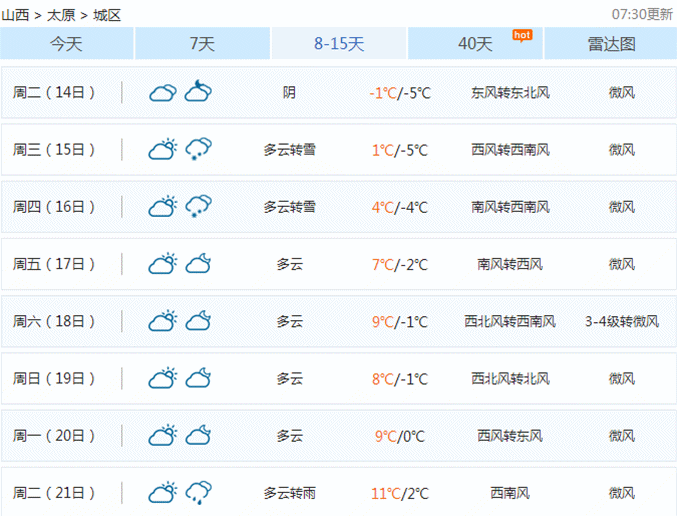Click the wind direction 西北风转北风
Image resolution: width=677 pixels, height=516 pixels.
510,379
